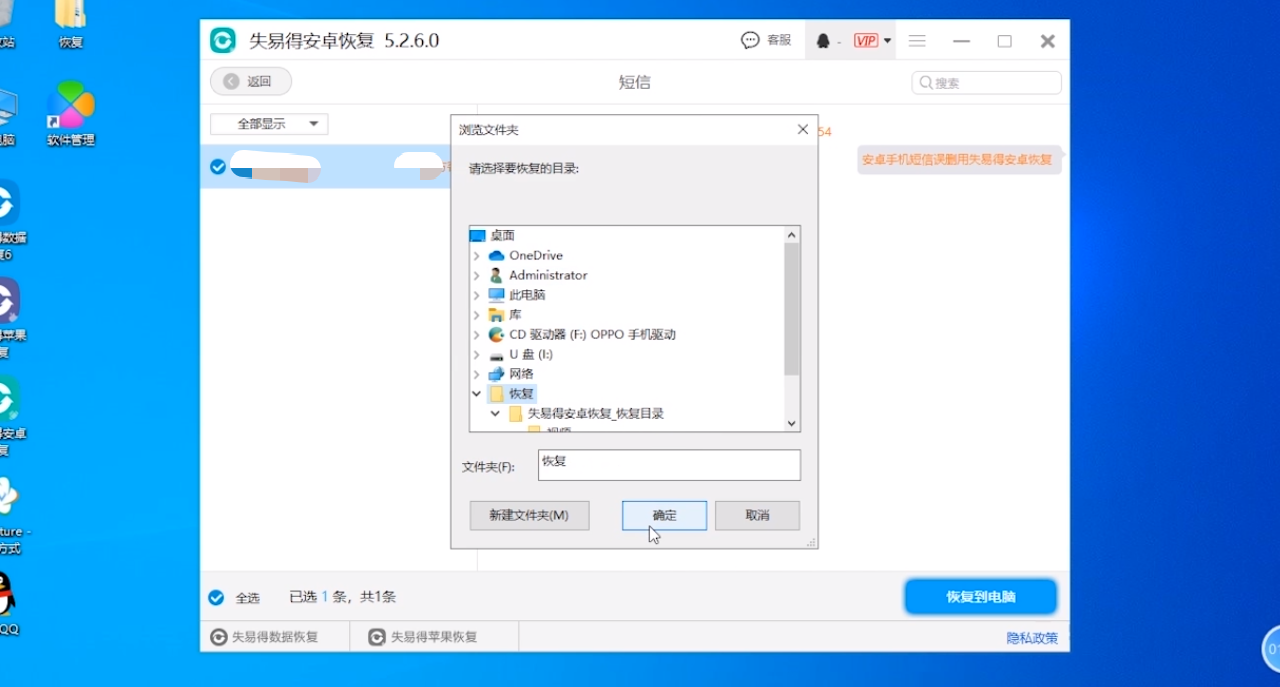Screen dimensions: 1280x687
Task: Toggle the 全选 select-all checkbox
Action: point(216,598)
